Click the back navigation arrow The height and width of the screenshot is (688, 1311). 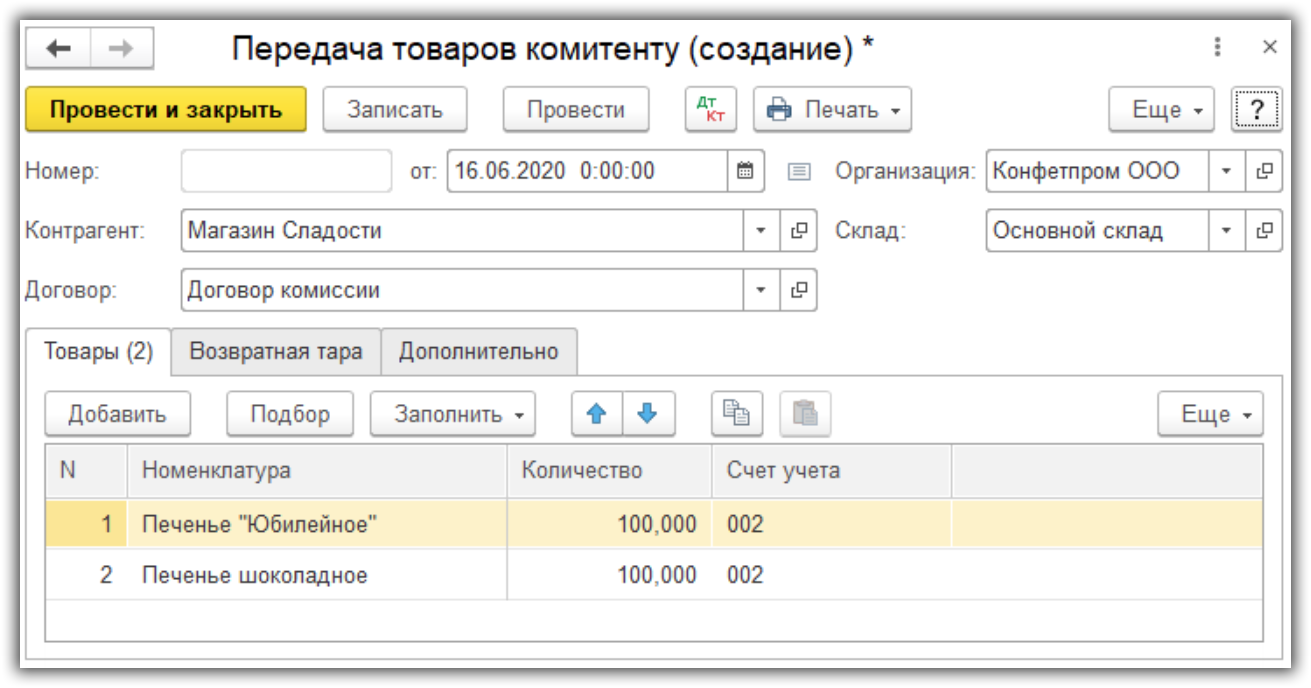click(x=58, y=49)
